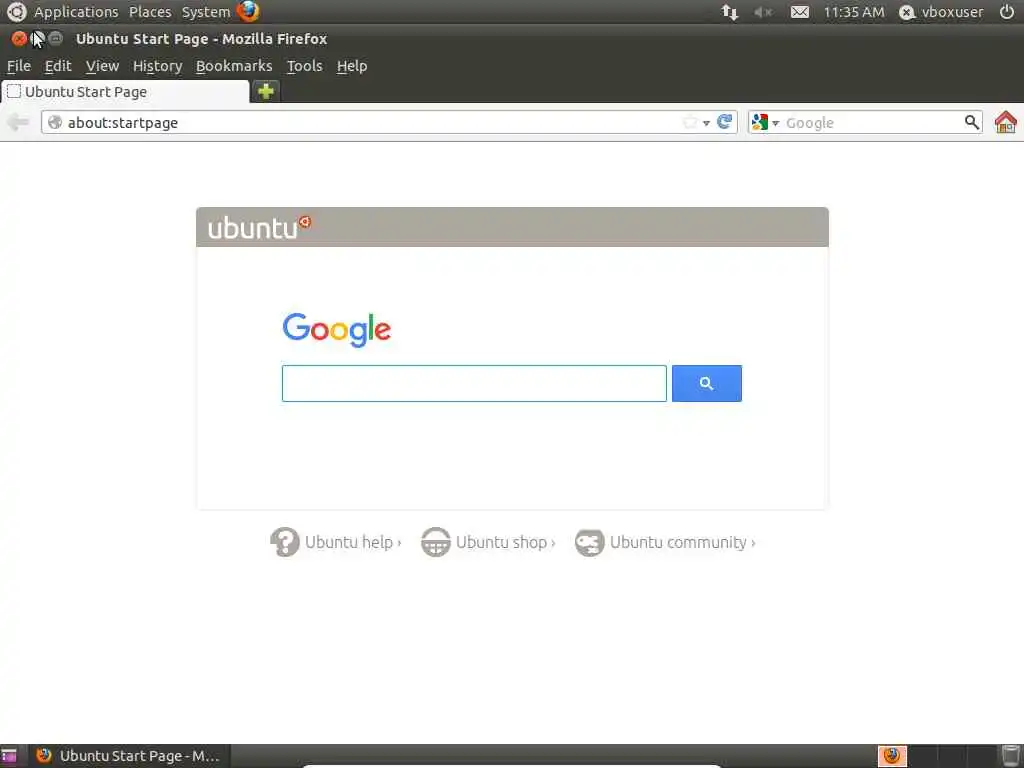
Task: Reload the current page
Action: point(724,121)
